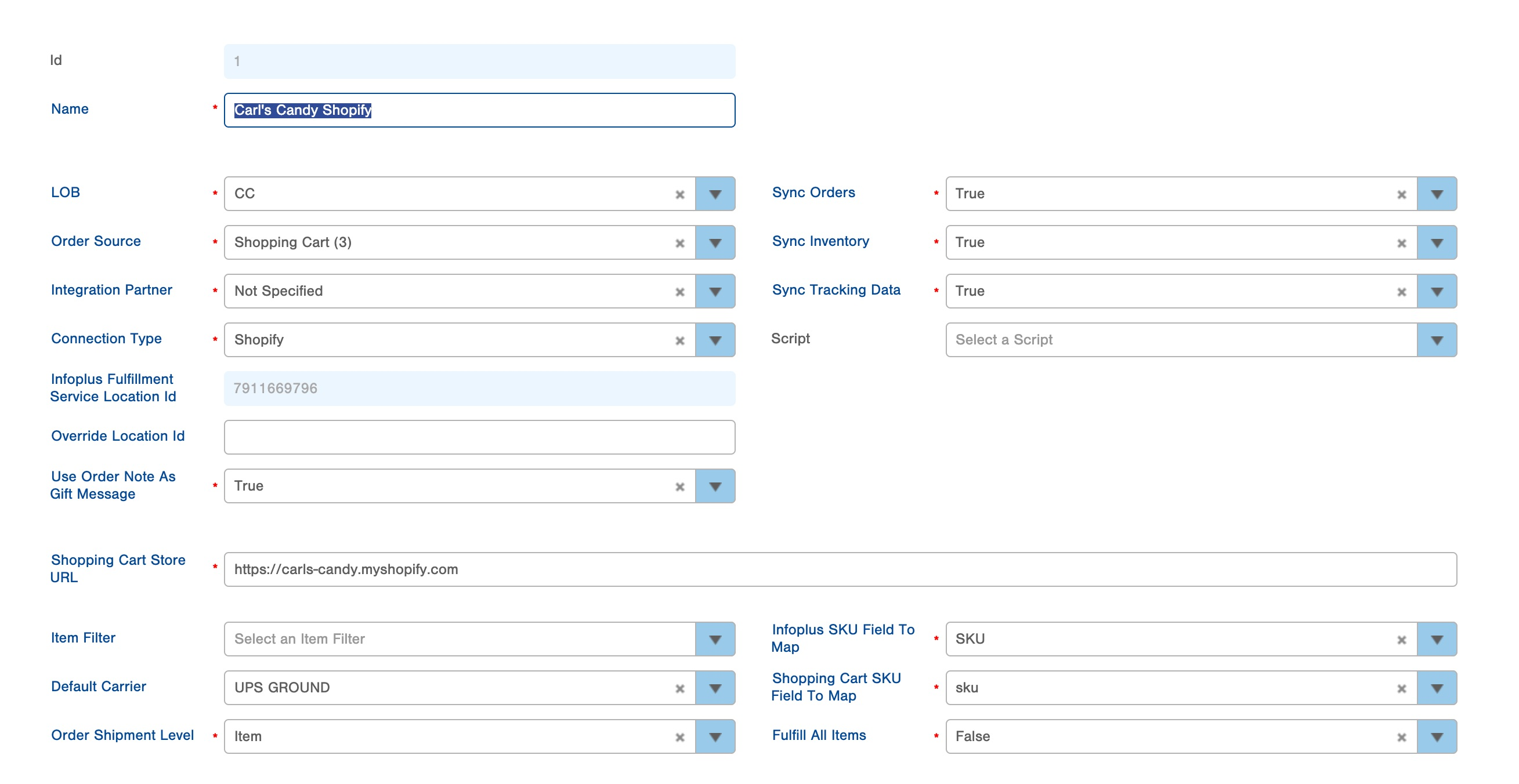Image resolution: width=1519 pixels, height=784 pixels.
Task: Expand the Item Filter dropdown arrow
Action: 715,640
